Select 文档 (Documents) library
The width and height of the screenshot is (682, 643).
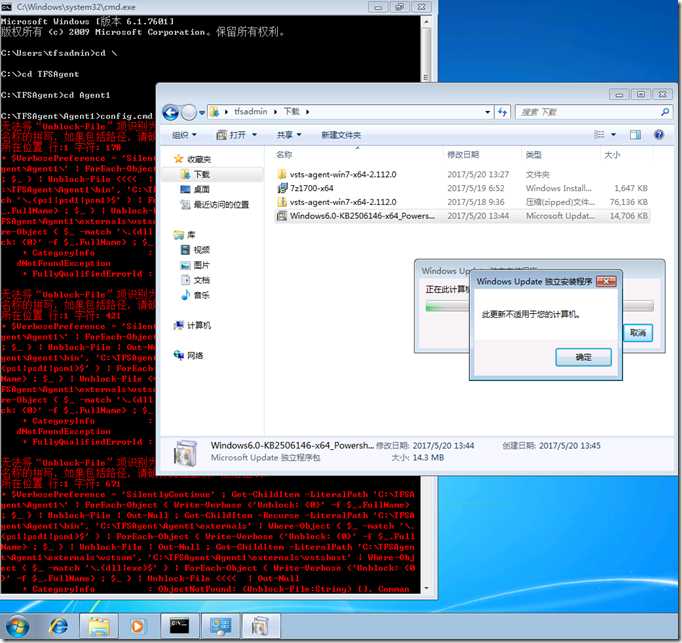195,280
